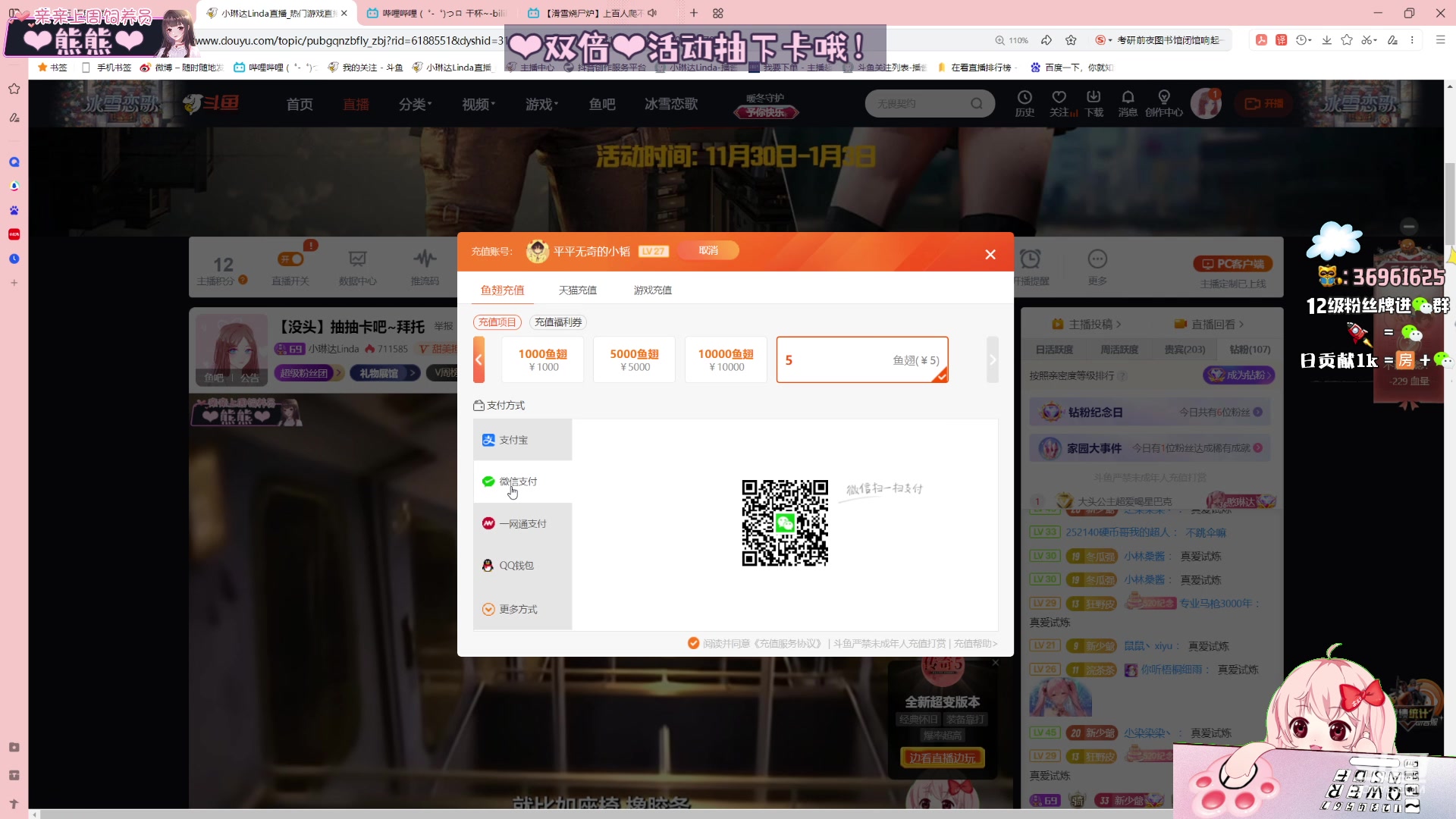This screenshot has height=819, width=1456.
Task: Open the 充值服务协议 link
Action: coord(788,643)
